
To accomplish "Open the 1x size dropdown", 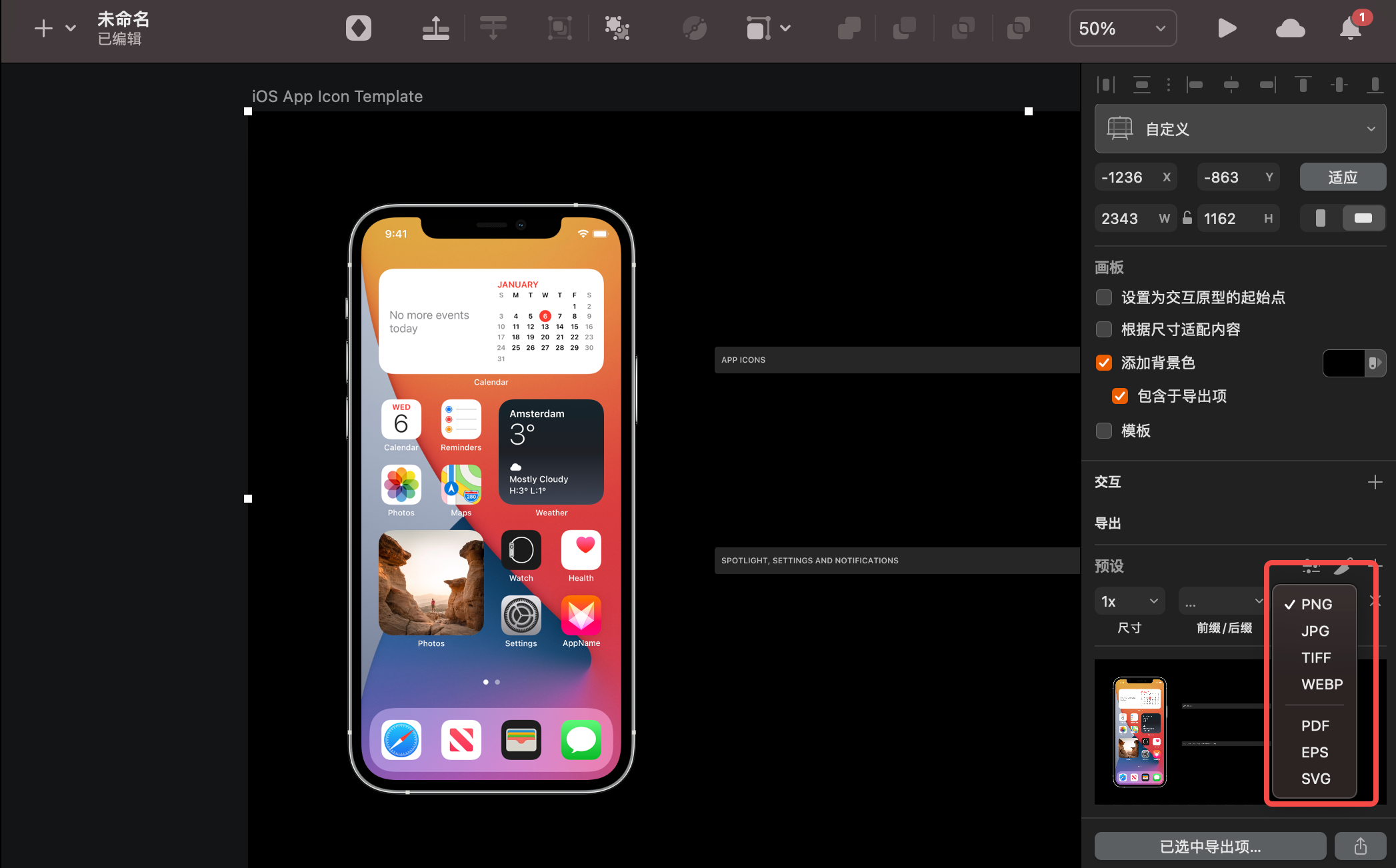I will (1129, 601).
